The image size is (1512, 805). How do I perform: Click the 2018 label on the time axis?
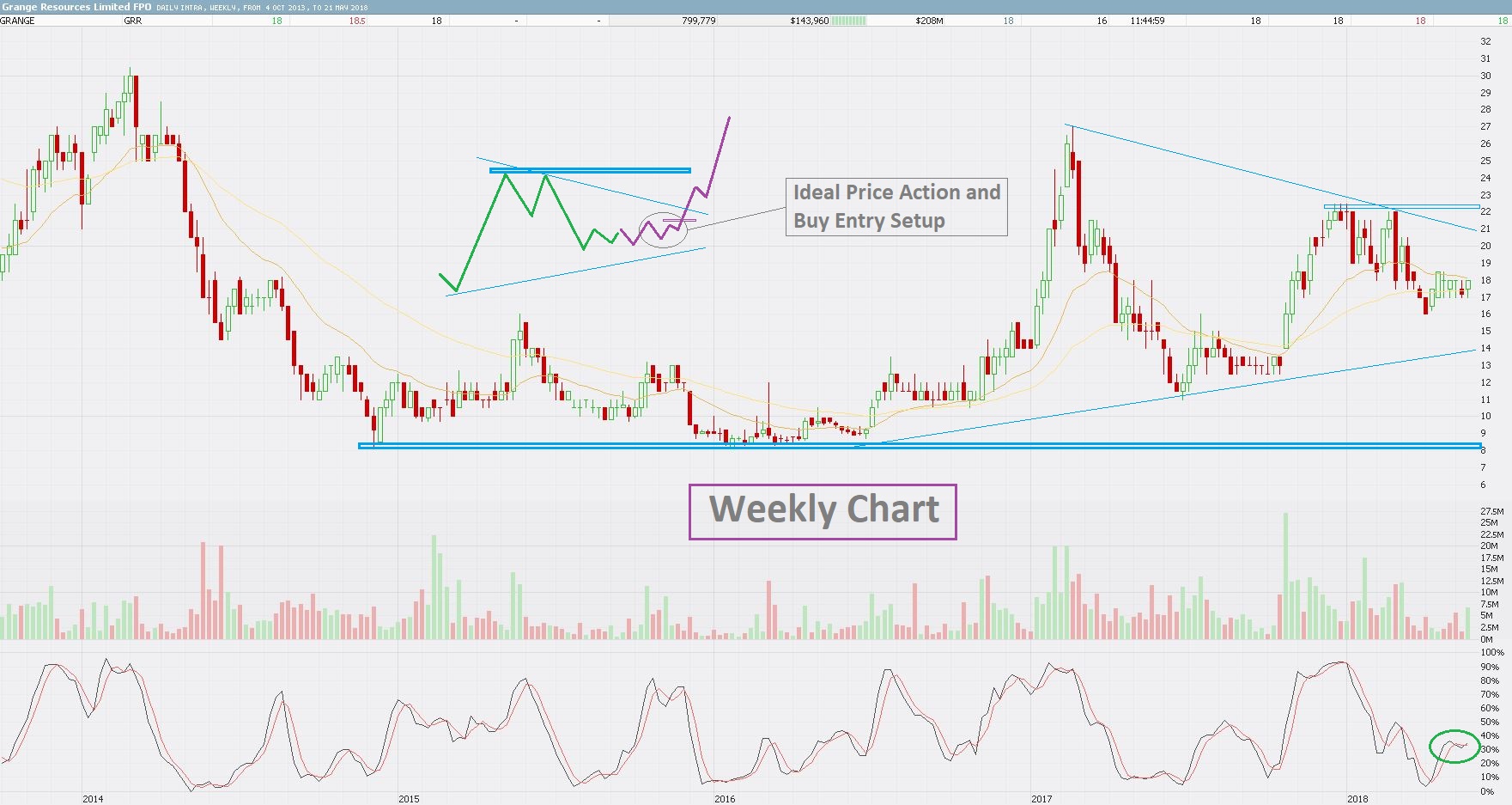click(x=1357, y=799)
